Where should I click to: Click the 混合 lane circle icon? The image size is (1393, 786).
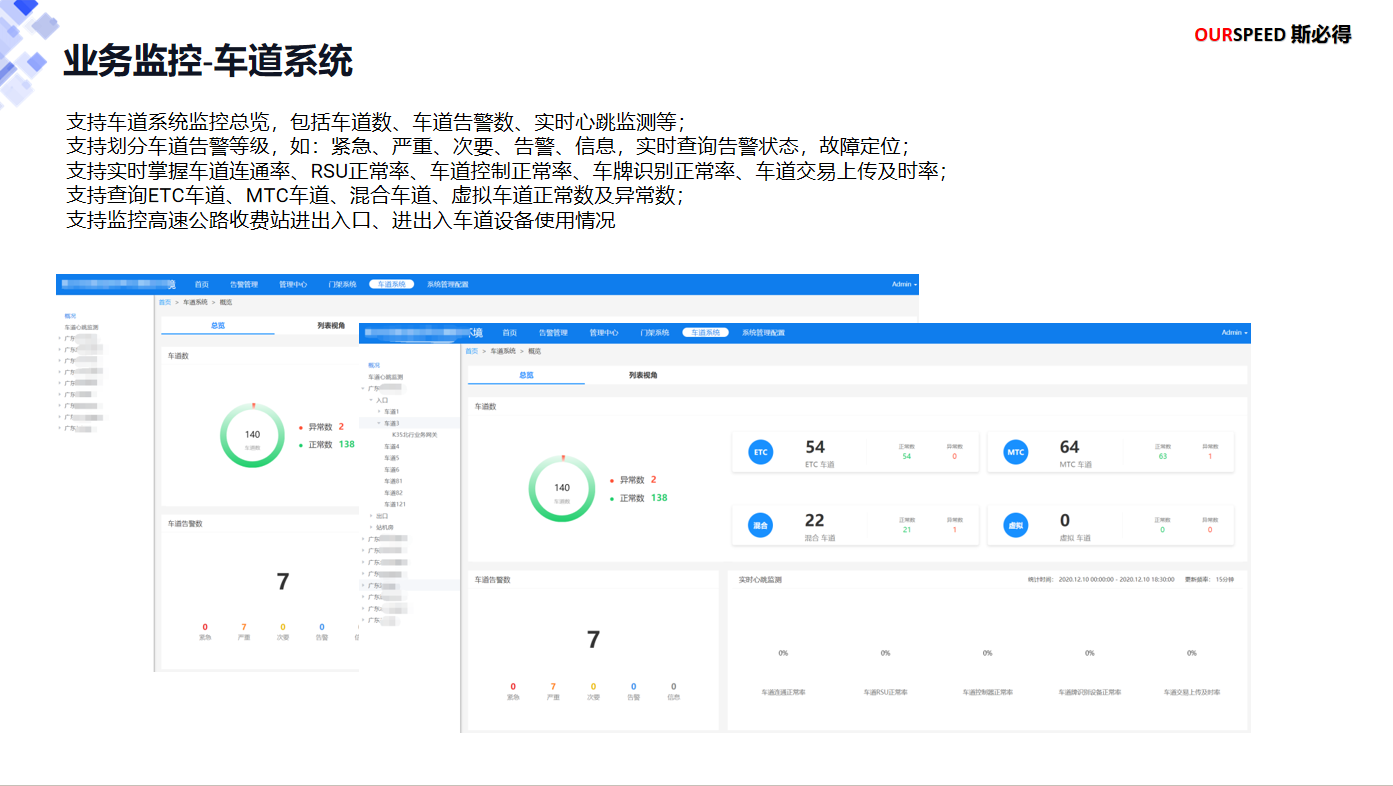(x=761, y=525)
